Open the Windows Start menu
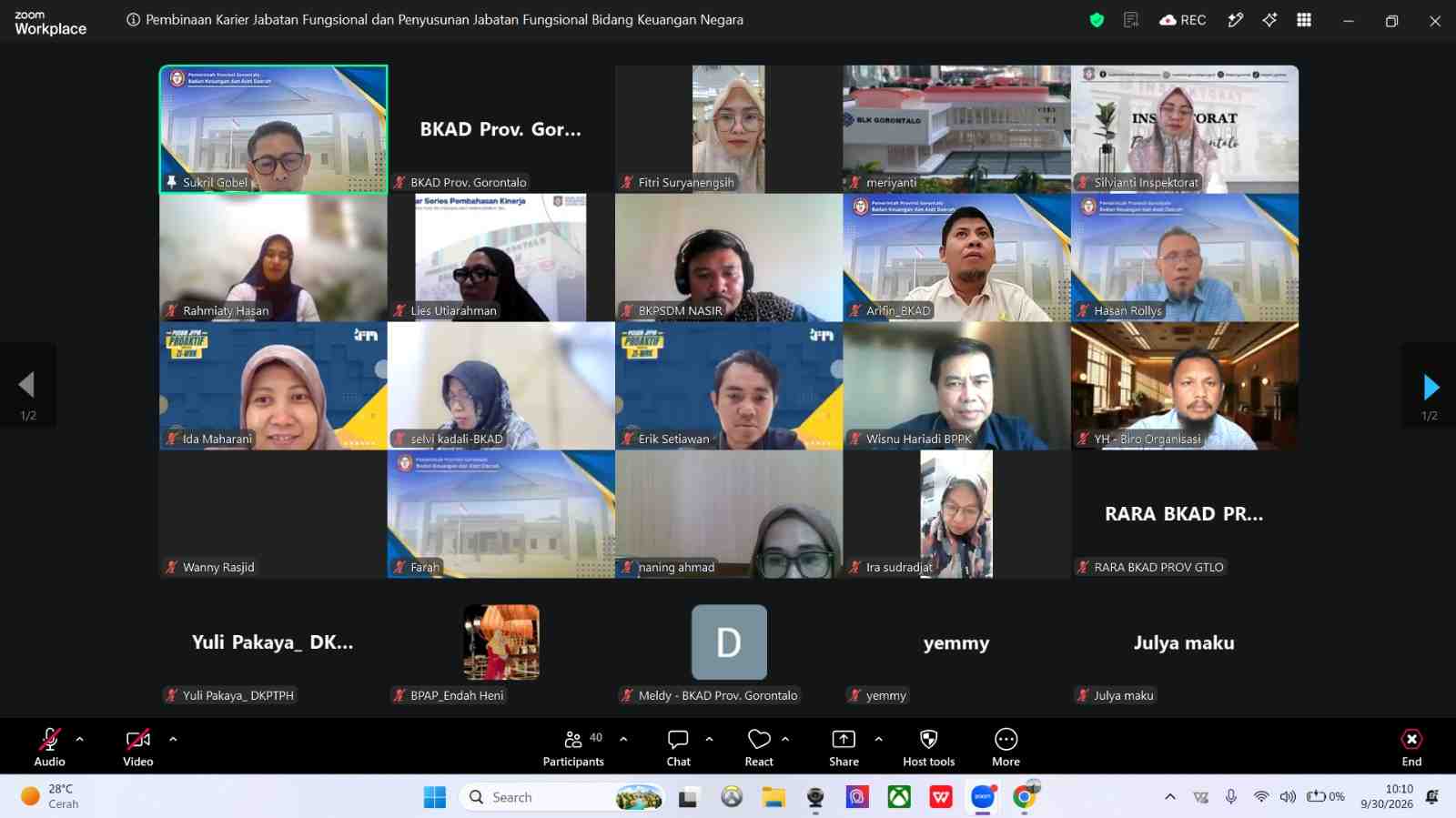This screenshot has width=1456, height=818. [435, 797]
